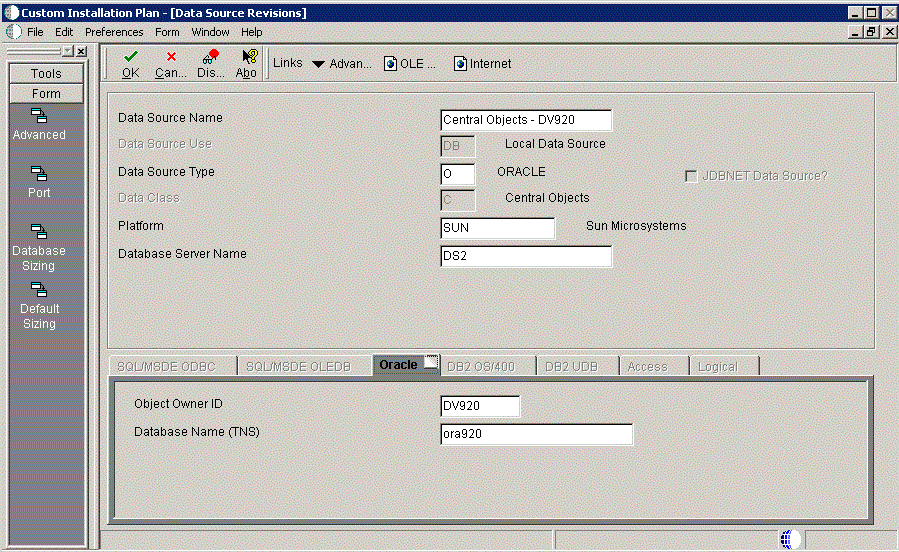Screen dimensions: 899x552
Task: Open the Preferences menu
Action: pyautogui.click(x=114, y=32)
